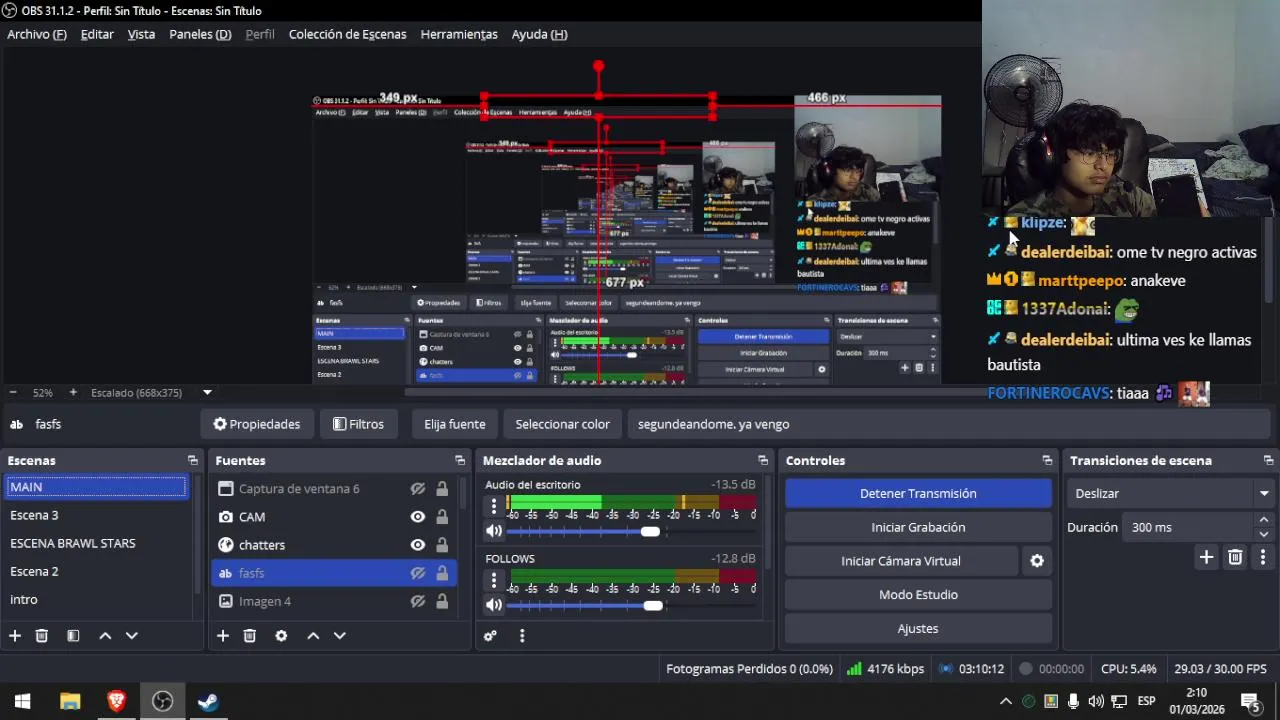Screen dimensions: 1280x720
Task: Add a new source in Fuentes panel
Action: click(223, 636)
